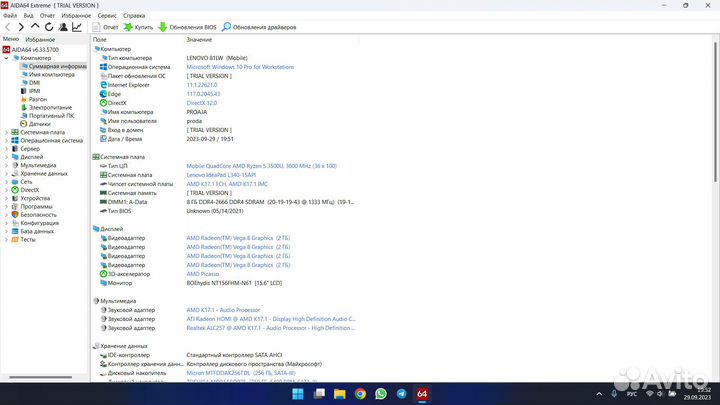Image resolution: width=720 pixels, height=405 pixels.
Task: Select IPMI tree item
Action: pyautogui.click(x=30, y=91)
